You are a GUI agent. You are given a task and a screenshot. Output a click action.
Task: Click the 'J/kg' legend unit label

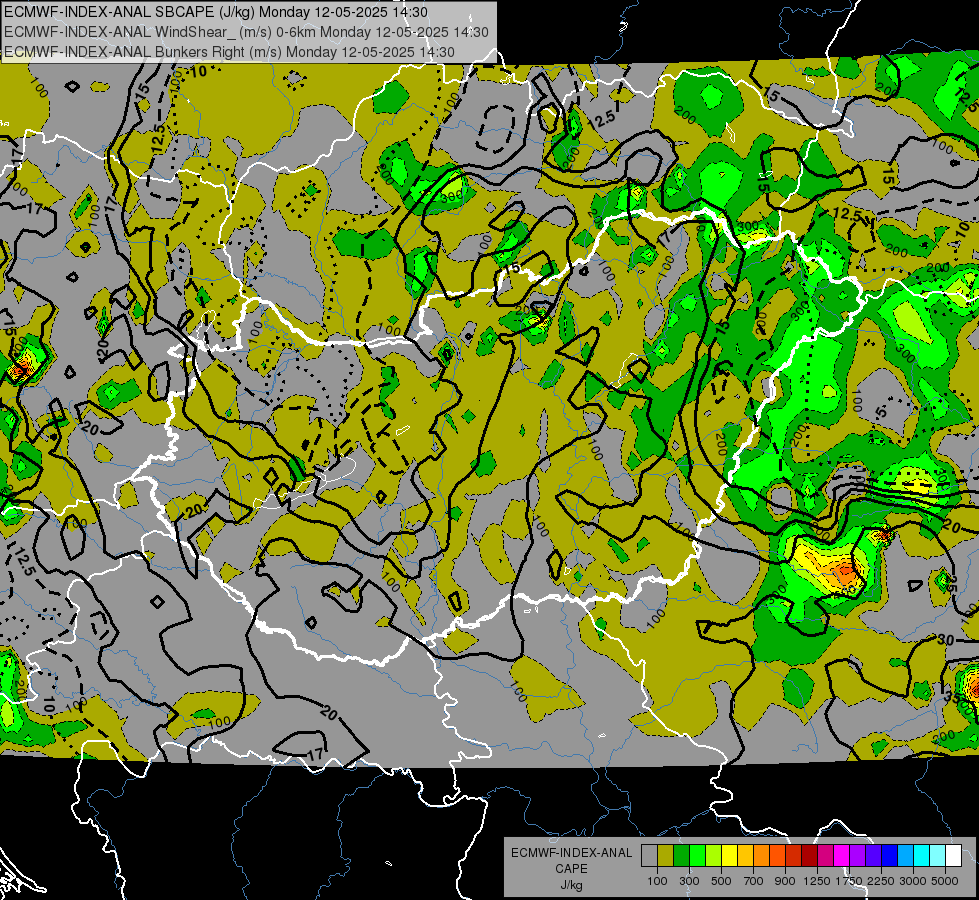pos(571,885)
